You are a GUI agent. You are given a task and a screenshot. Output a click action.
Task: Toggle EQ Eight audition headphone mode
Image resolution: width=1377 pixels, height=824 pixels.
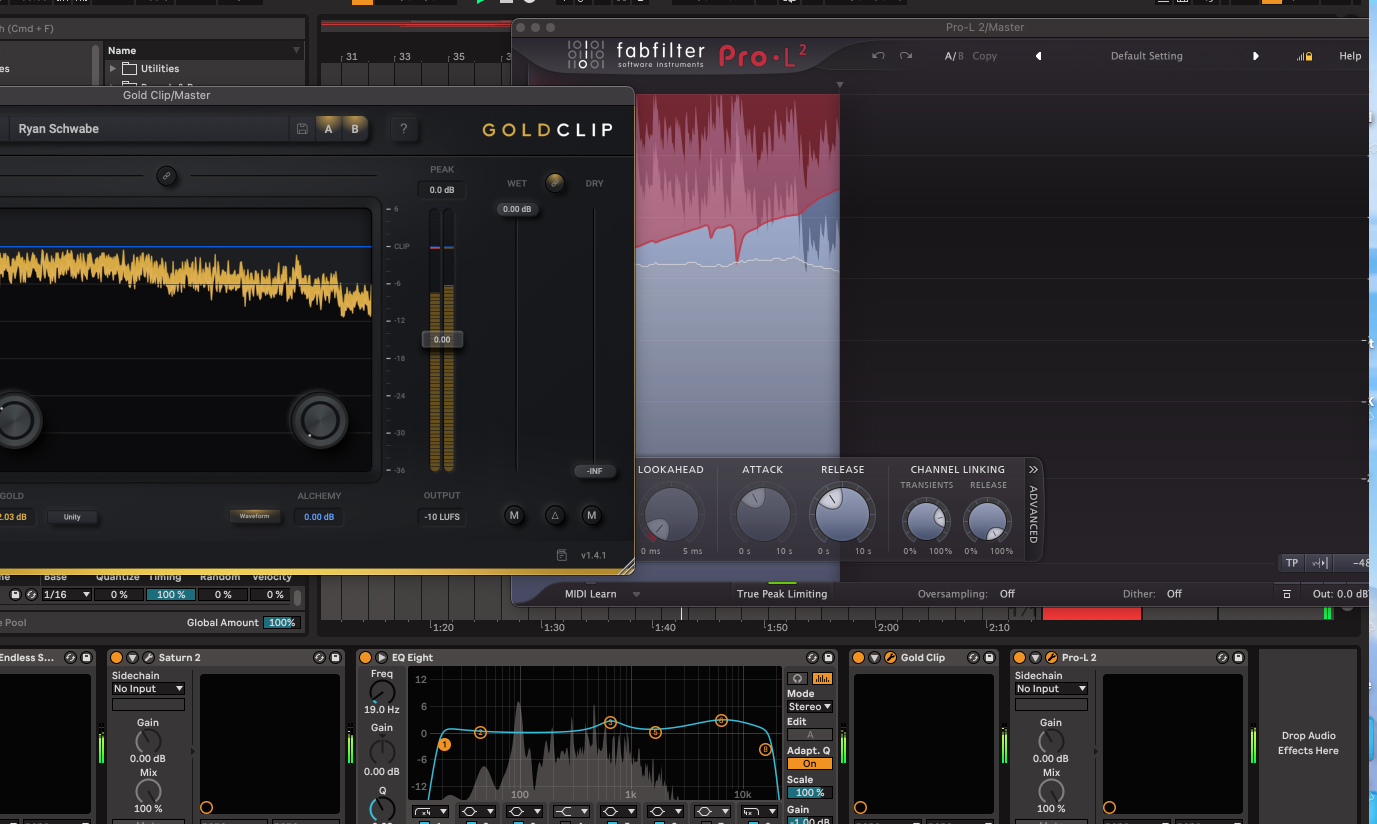(797, 678)
